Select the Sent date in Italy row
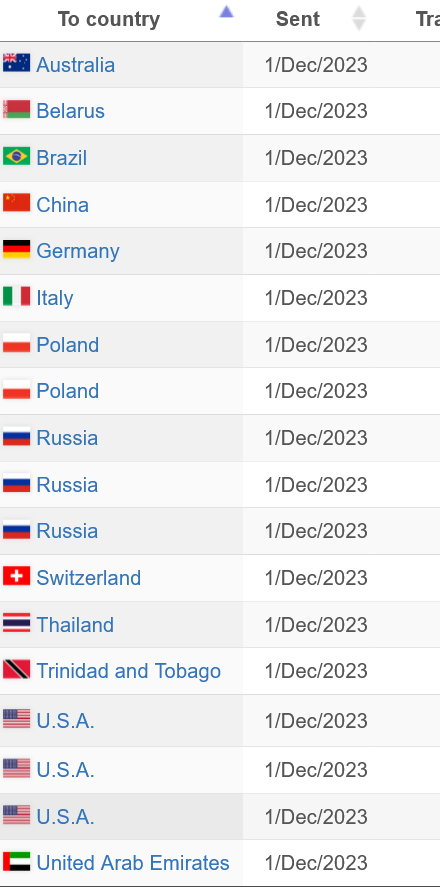Screen dimensions: 444x895 click(316, 298)
